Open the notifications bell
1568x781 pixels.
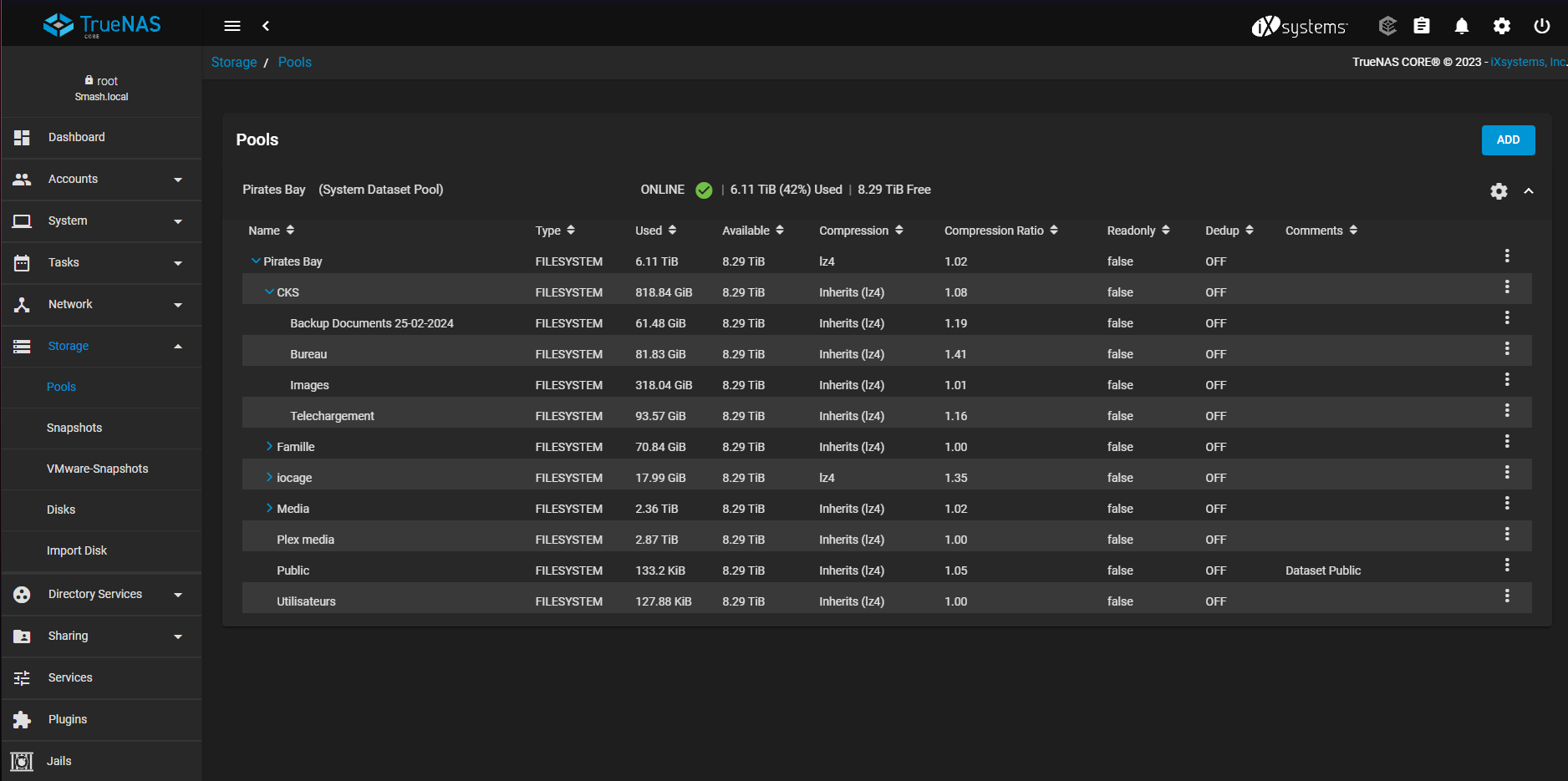[x=1461, y=26]
